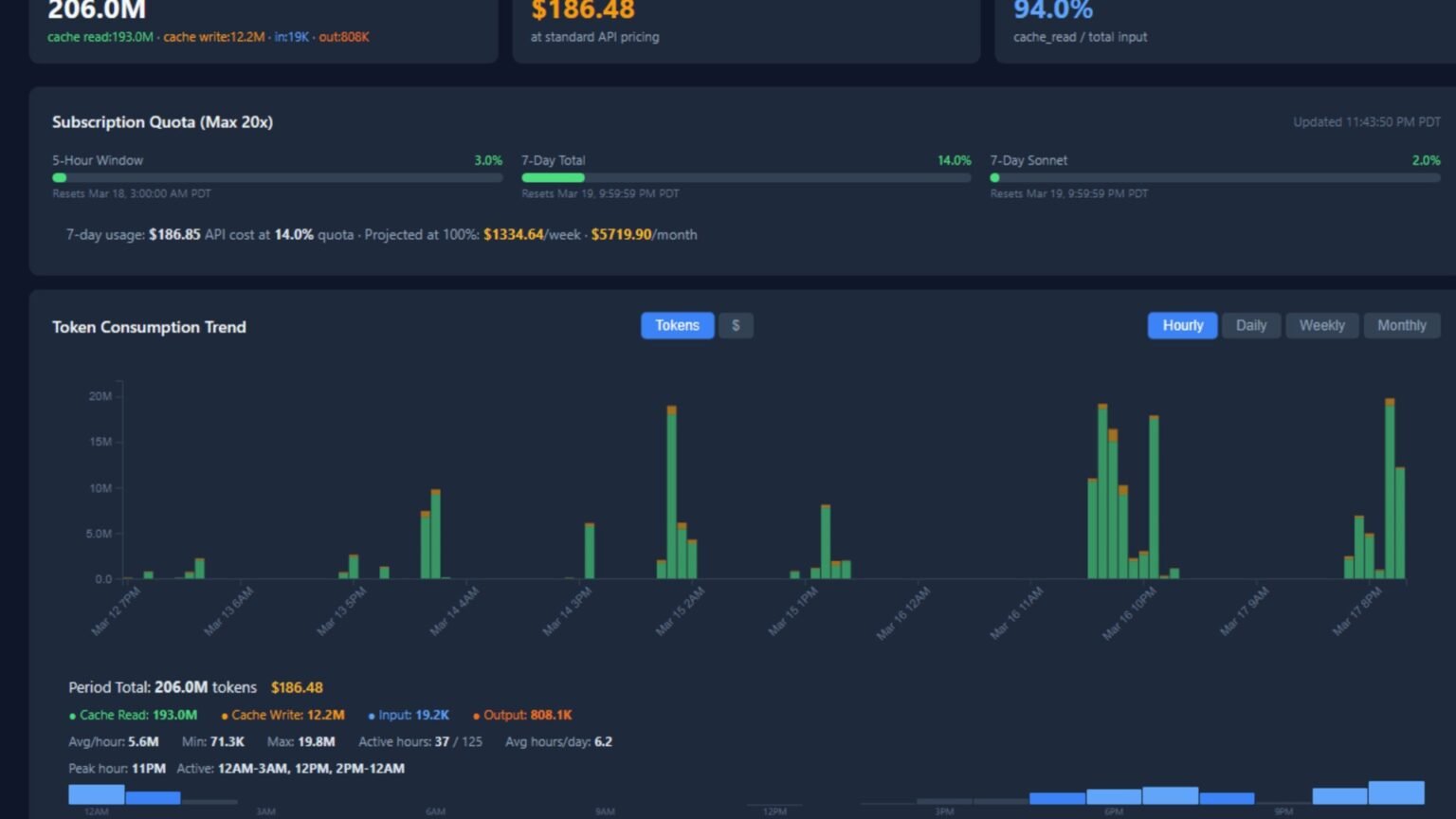Click the Output legend dot
This screenshot has height=819, width=1456.
click(x=476, y=716)
